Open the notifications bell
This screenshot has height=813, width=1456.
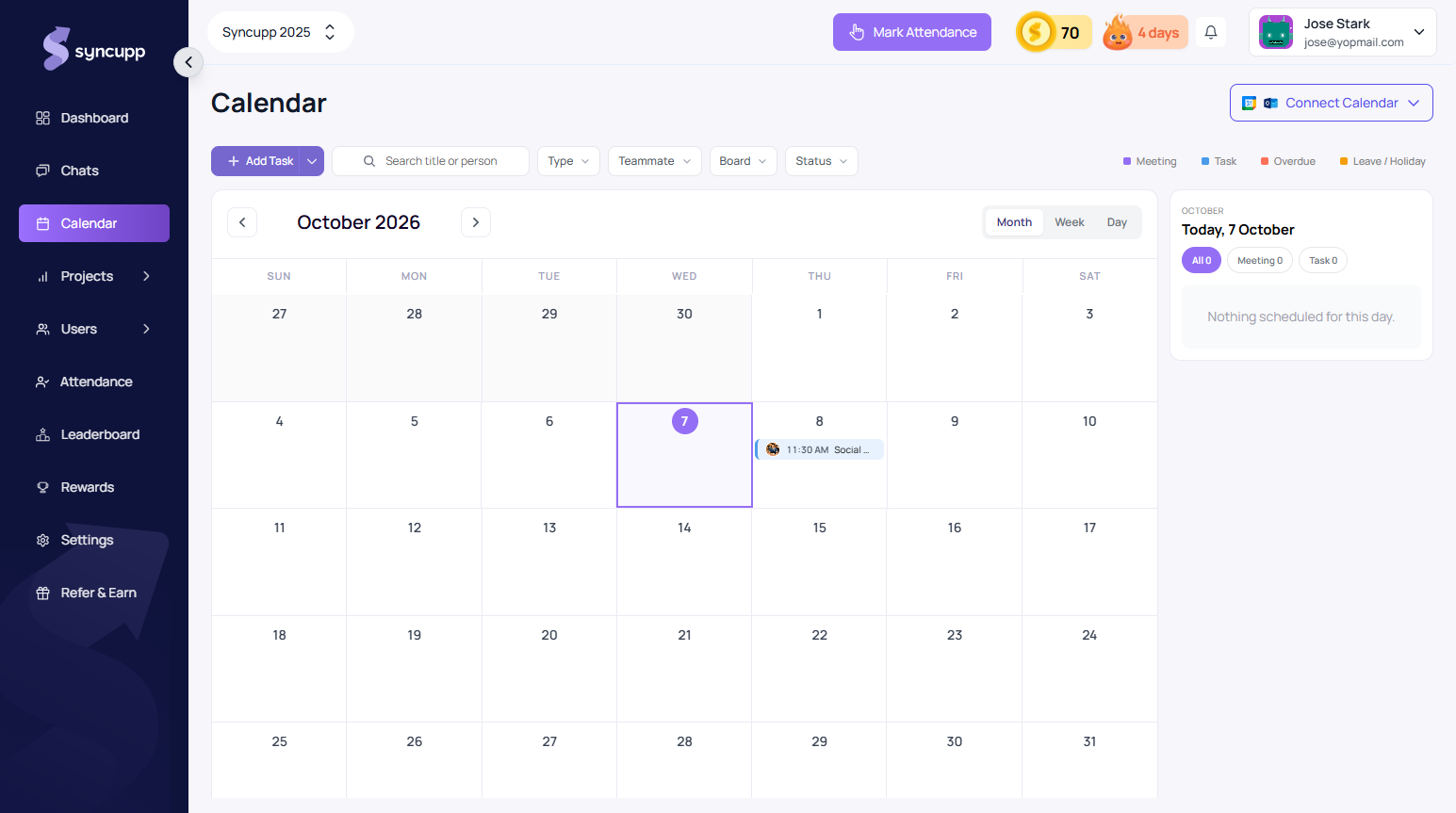point(1211,32)
